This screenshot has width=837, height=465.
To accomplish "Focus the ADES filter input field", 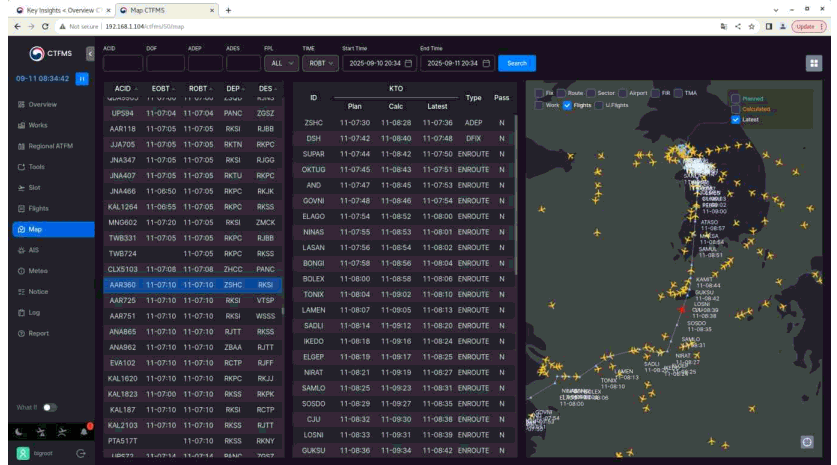I will tap(243, 64).
